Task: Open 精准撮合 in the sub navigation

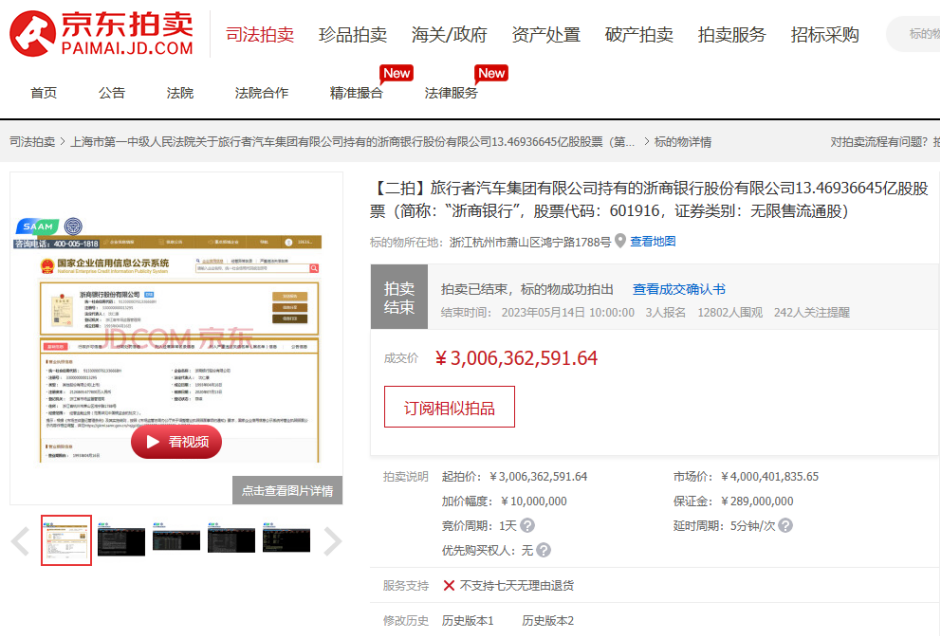Action: pyautogui.click(x=356, y=93)
